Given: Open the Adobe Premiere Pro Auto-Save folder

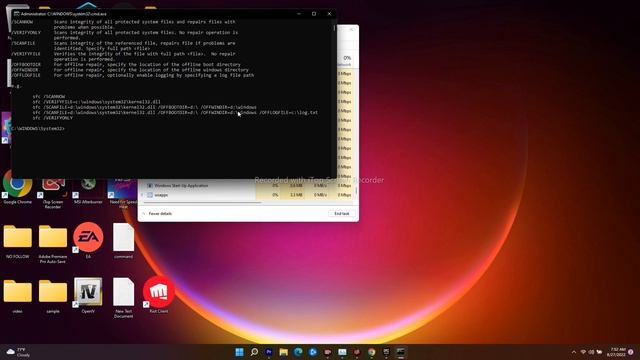Looking at the screenshot, I should coord(53,243).
